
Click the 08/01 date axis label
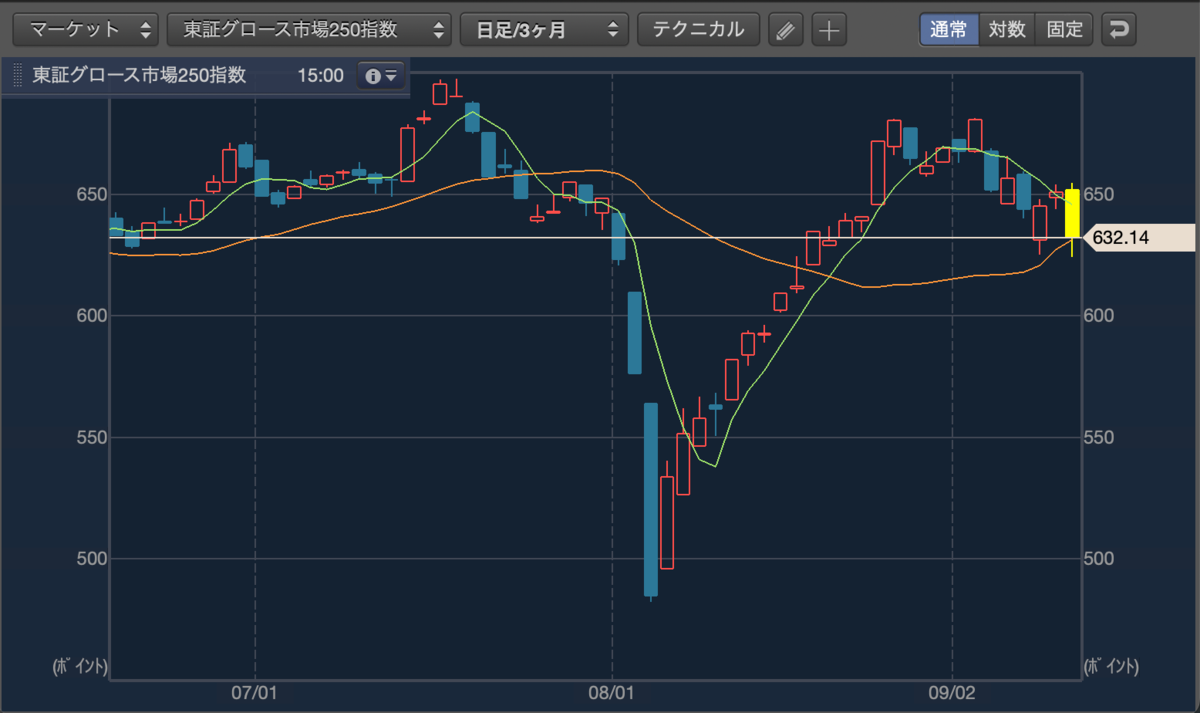[x=611, y=691]
